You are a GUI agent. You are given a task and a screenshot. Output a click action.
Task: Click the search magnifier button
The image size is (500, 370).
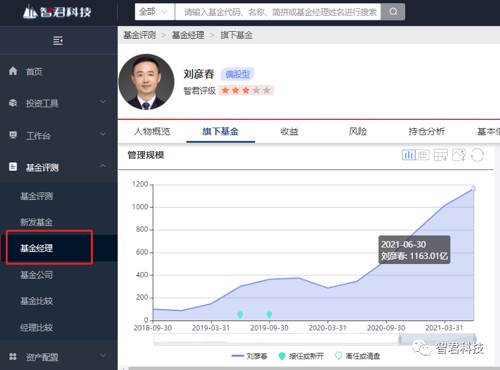point(393,12)
